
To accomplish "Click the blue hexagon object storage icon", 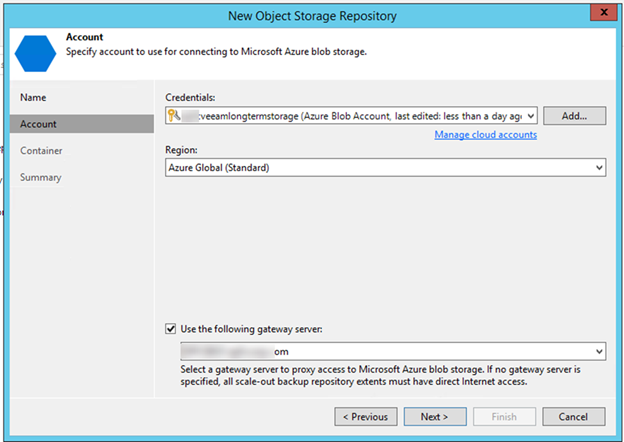I will 36,49.
